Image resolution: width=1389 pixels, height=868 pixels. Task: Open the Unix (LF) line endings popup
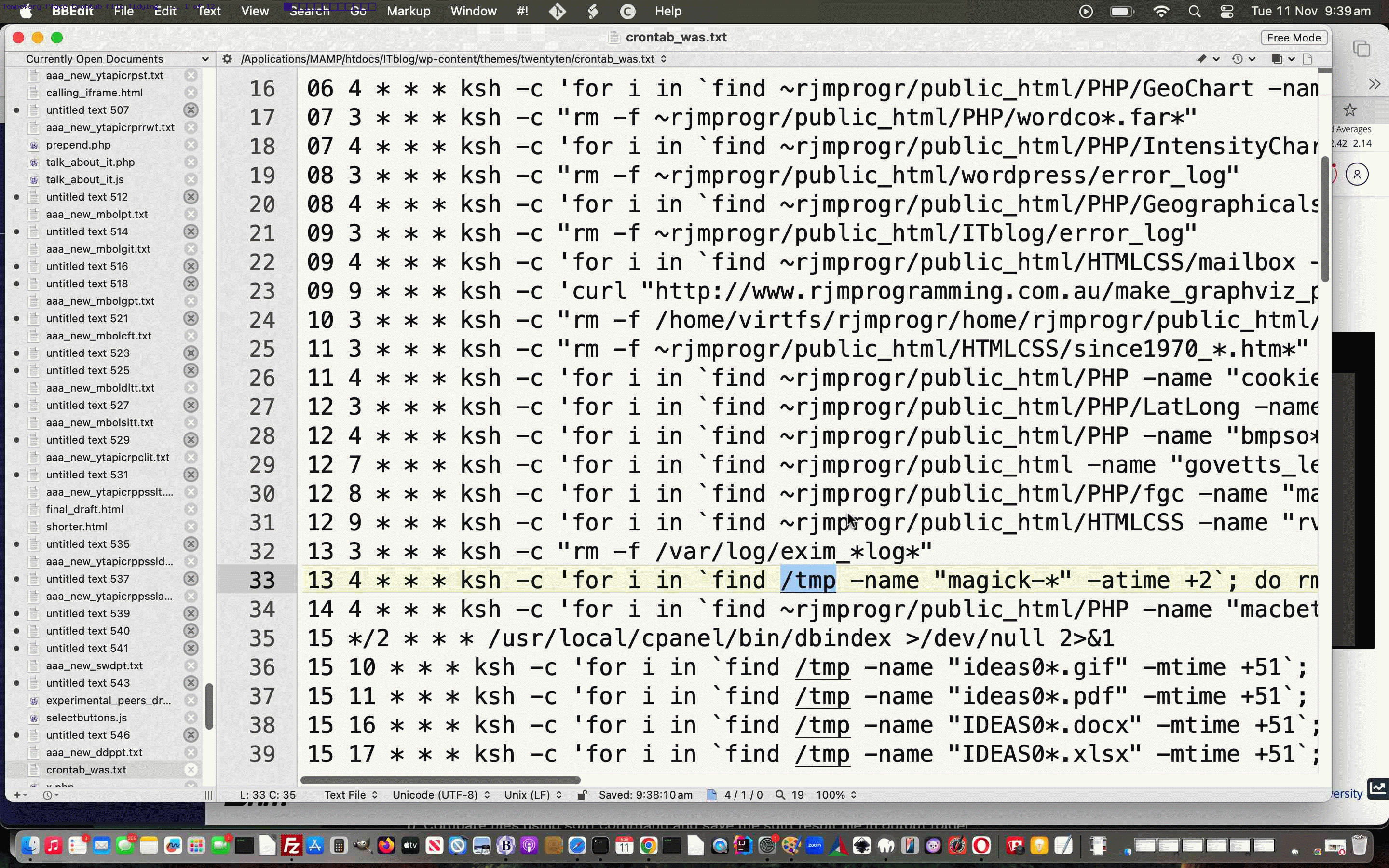pos(532,795)
